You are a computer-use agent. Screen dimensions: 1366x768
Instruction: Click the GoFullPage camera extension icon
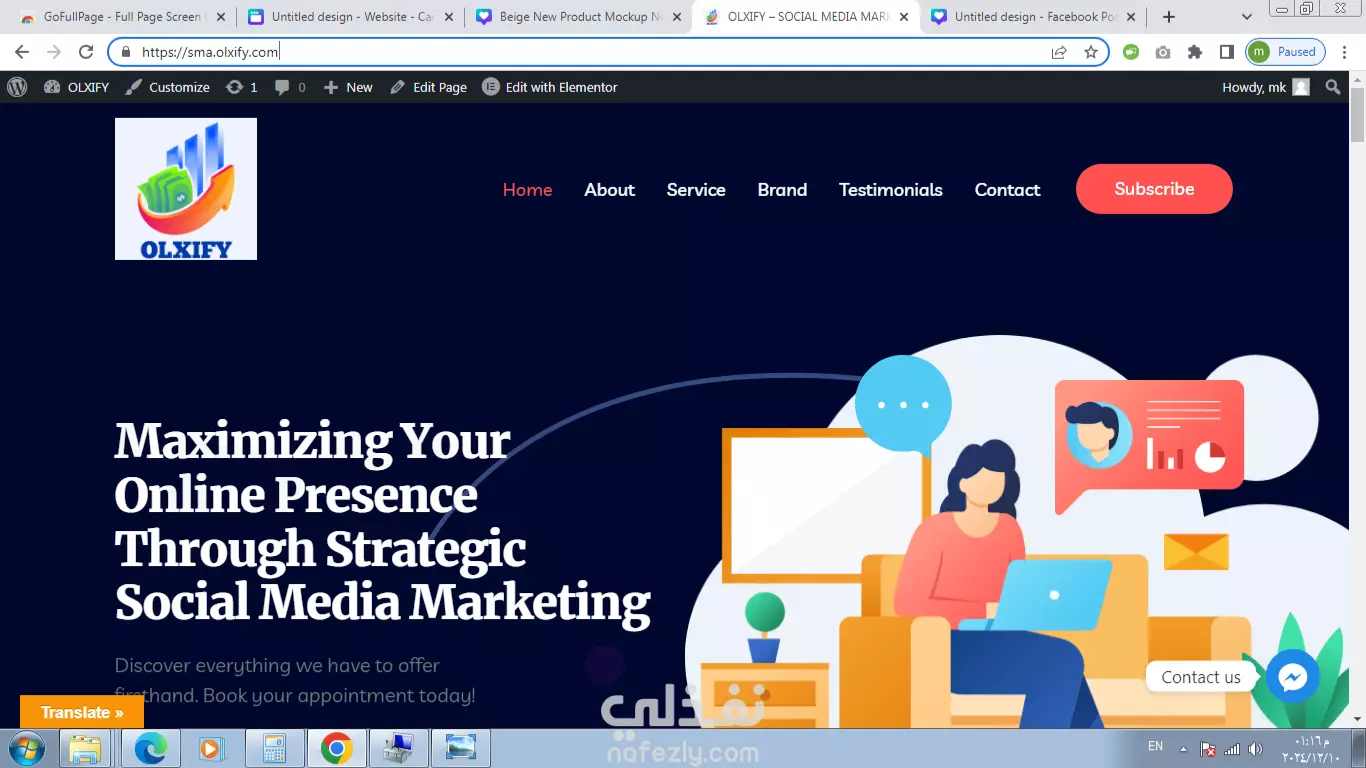(1163, 52)
